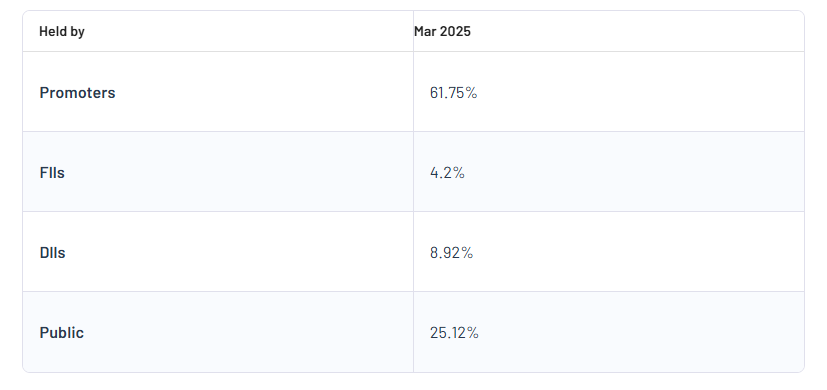Screen dimensions: 827x390
Task: Click the 8.92% DIIs value
Action: pos(451,253)
